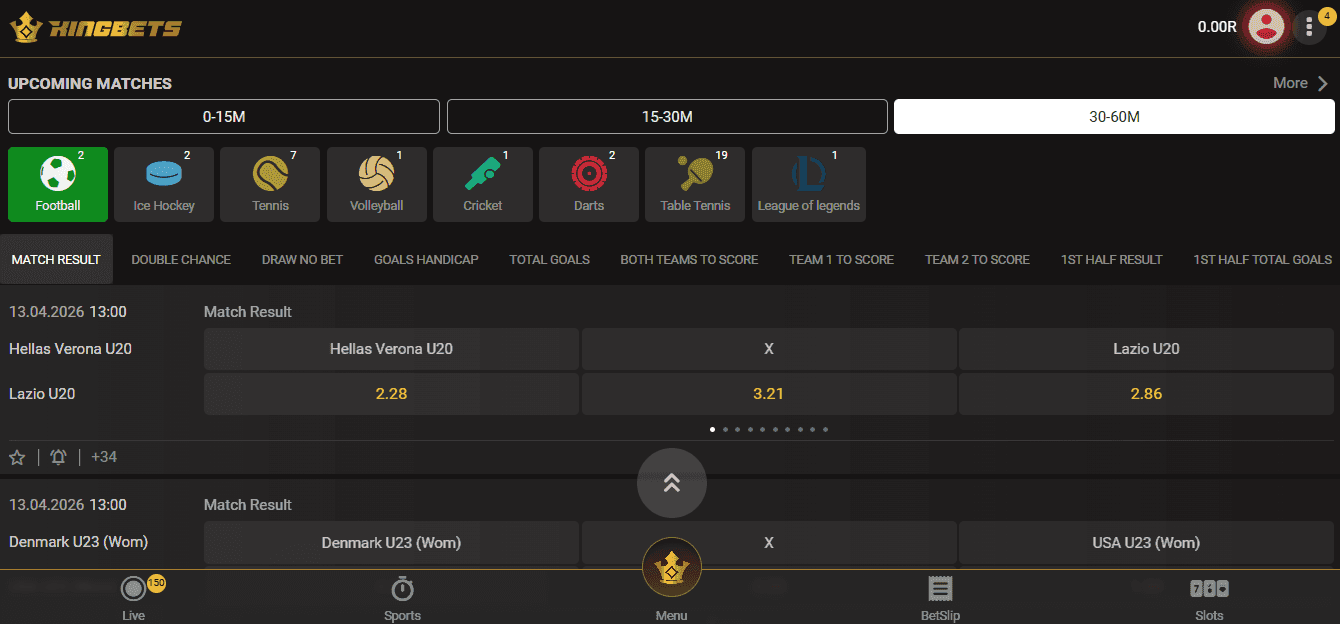Image resolution: width=1340 pixels, height=624 pixels.
Task: Switch to 1st Half Result tab
Action: click(x=1111, y=259)
